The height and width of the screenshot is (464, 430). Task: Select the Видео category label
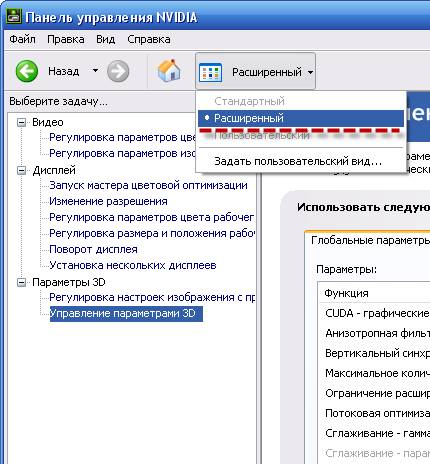coord(48,123)
